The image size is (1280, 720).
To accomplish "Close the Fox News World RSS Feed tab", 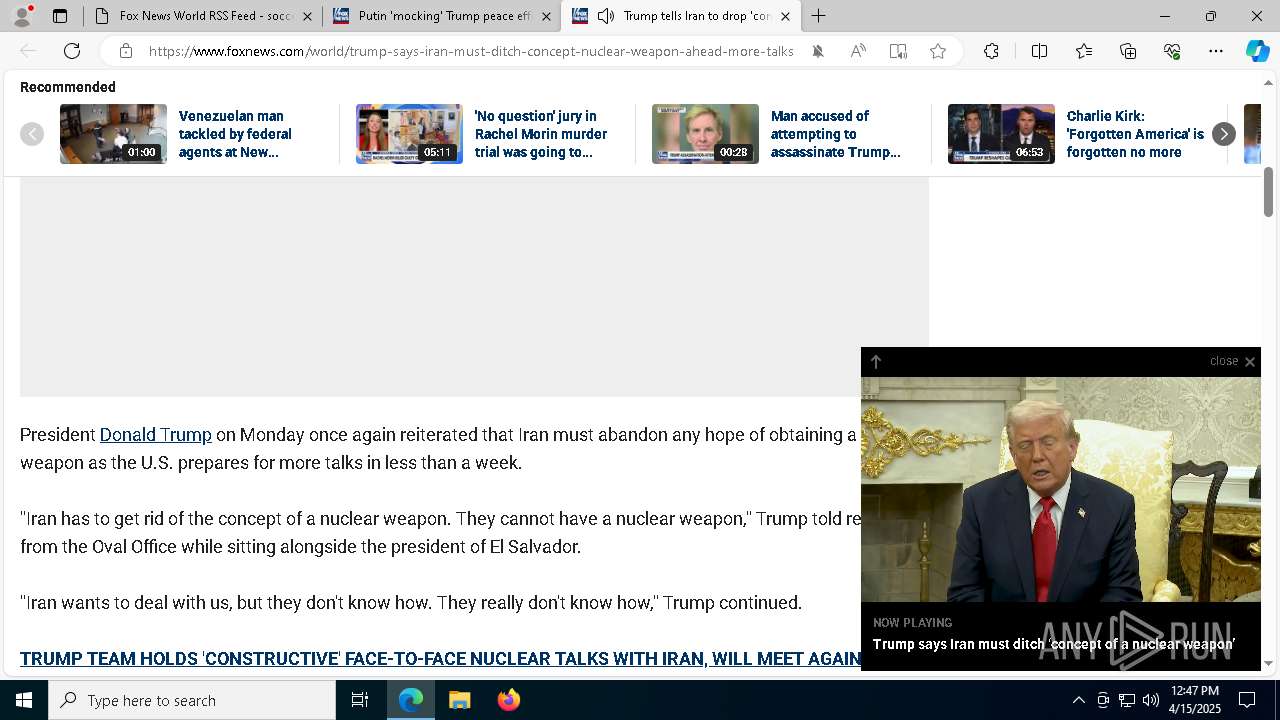I will [308, 16].
